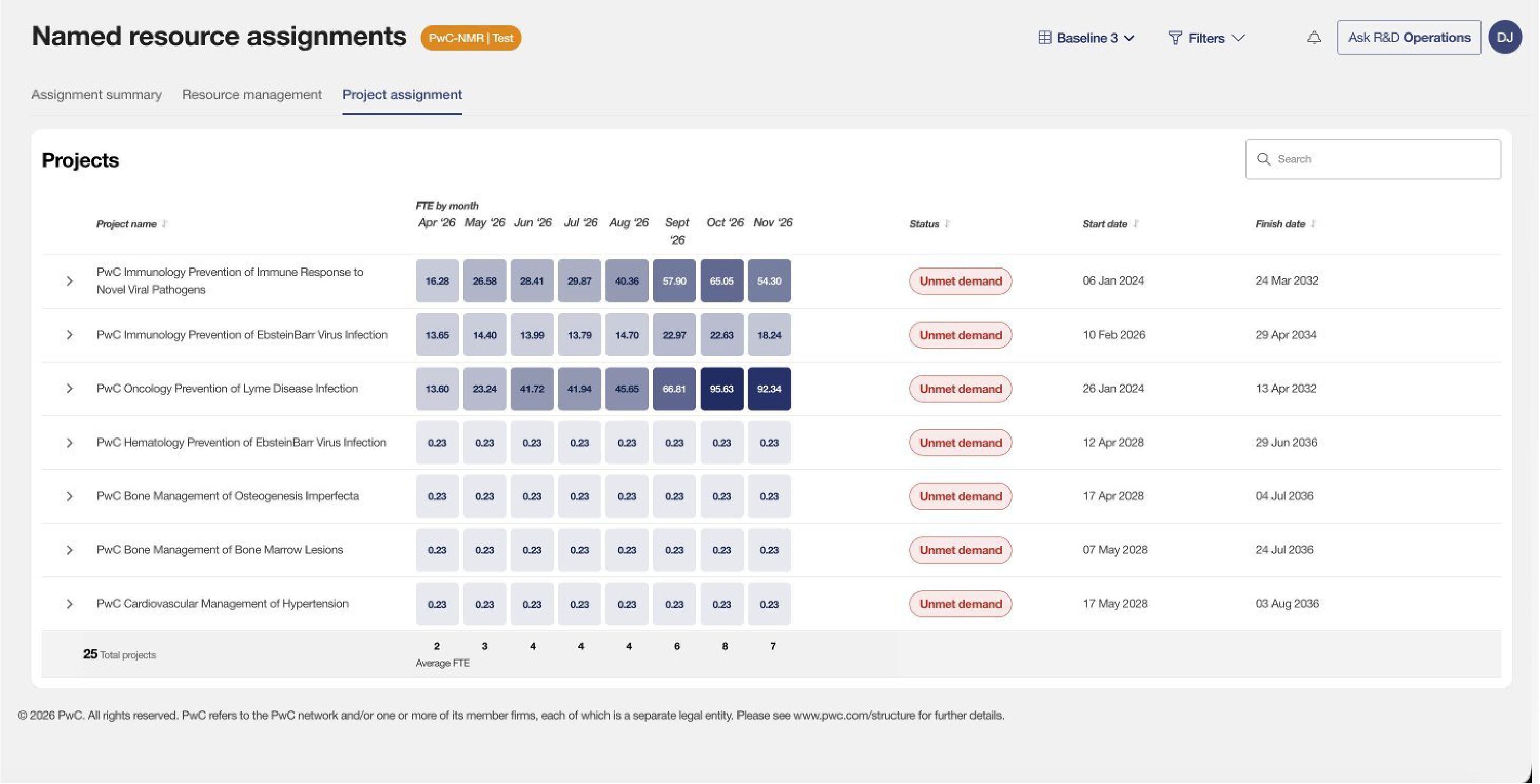Switch to the Assignment summary tab
Viewport: 1540px width, 784px height.
[96, 94]
